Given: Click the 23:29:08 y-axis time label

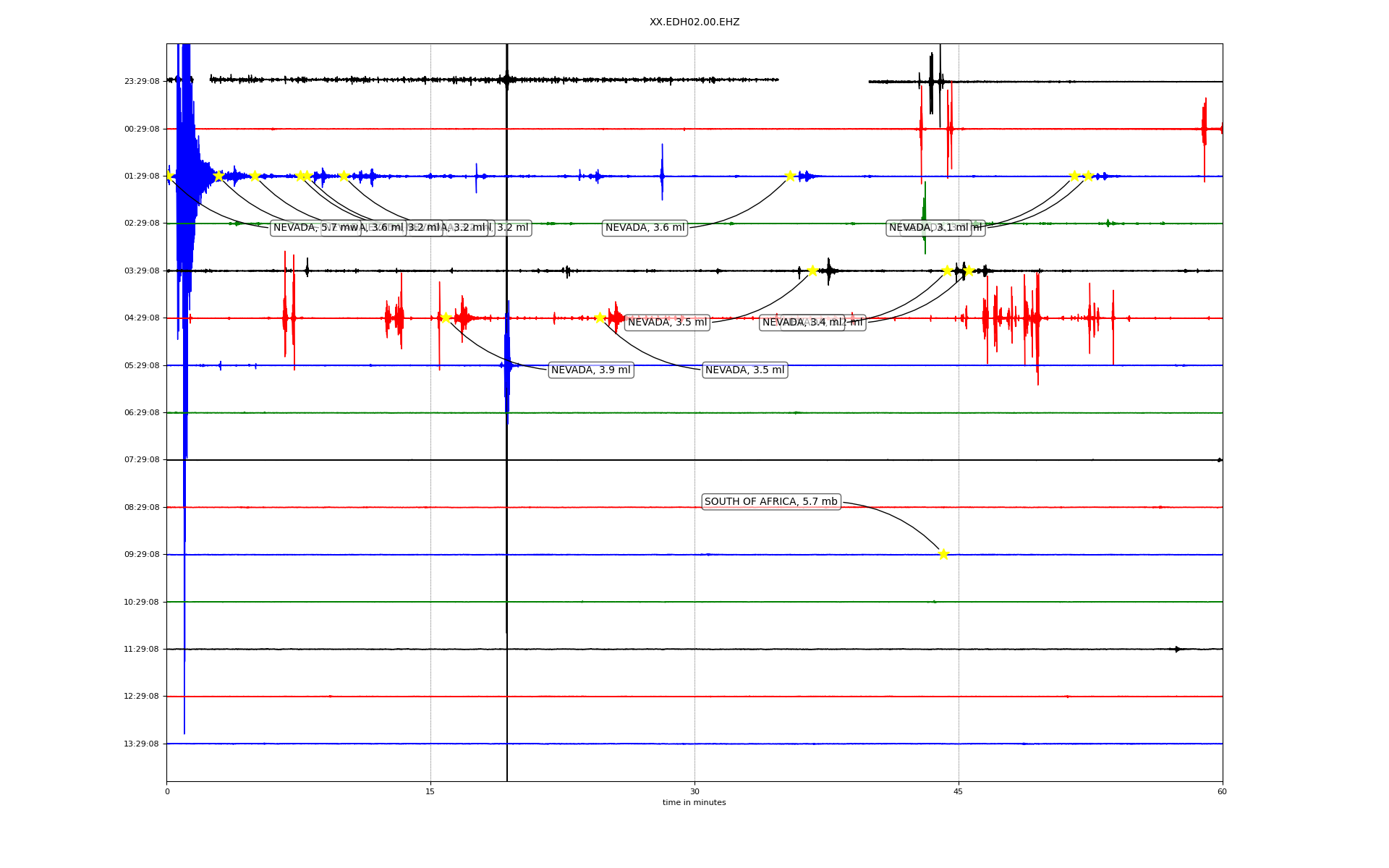Looking at the screenshot, I should tap(141, 82).
